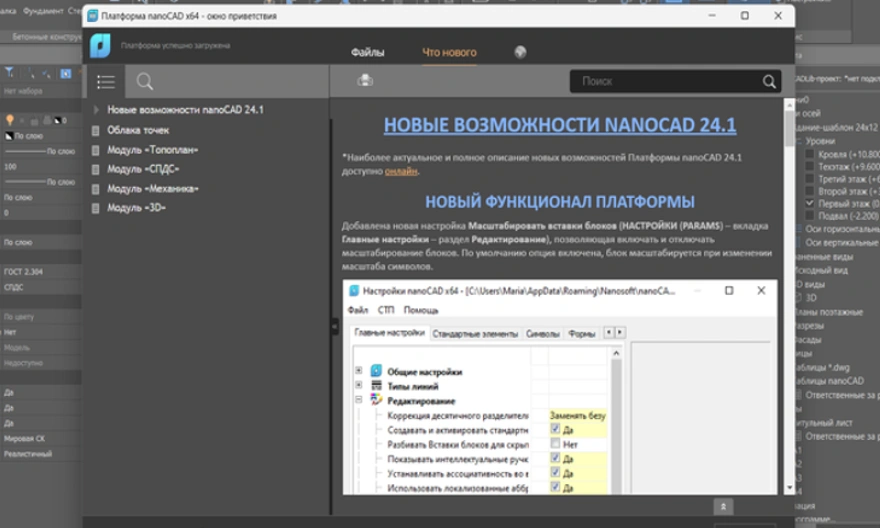Select the Что нового tab
Viewport: 880px width, 528px height.
coord(449,52)
